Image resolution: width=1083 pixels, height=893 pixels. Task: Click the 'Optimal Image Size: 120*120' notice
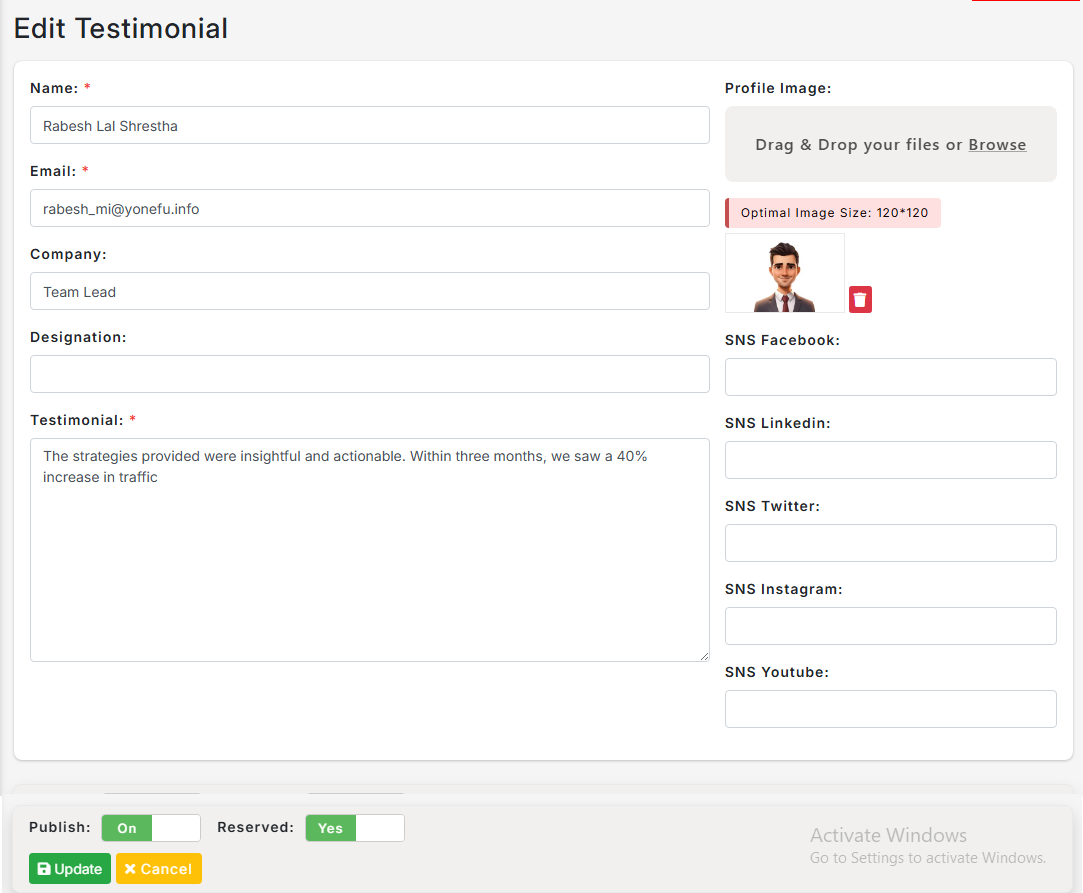833,213
